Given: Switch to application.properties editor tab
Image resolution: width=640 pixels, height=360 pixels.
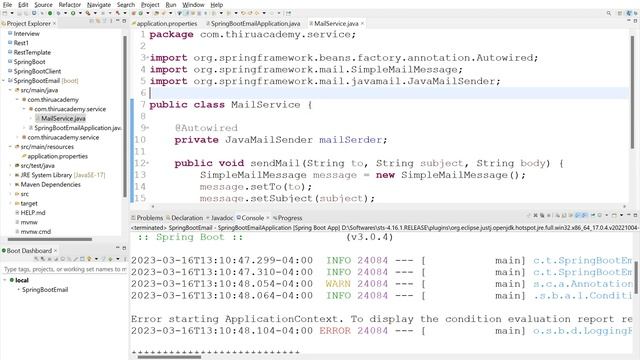Looking at the screenshot, I should coord(164,24).
